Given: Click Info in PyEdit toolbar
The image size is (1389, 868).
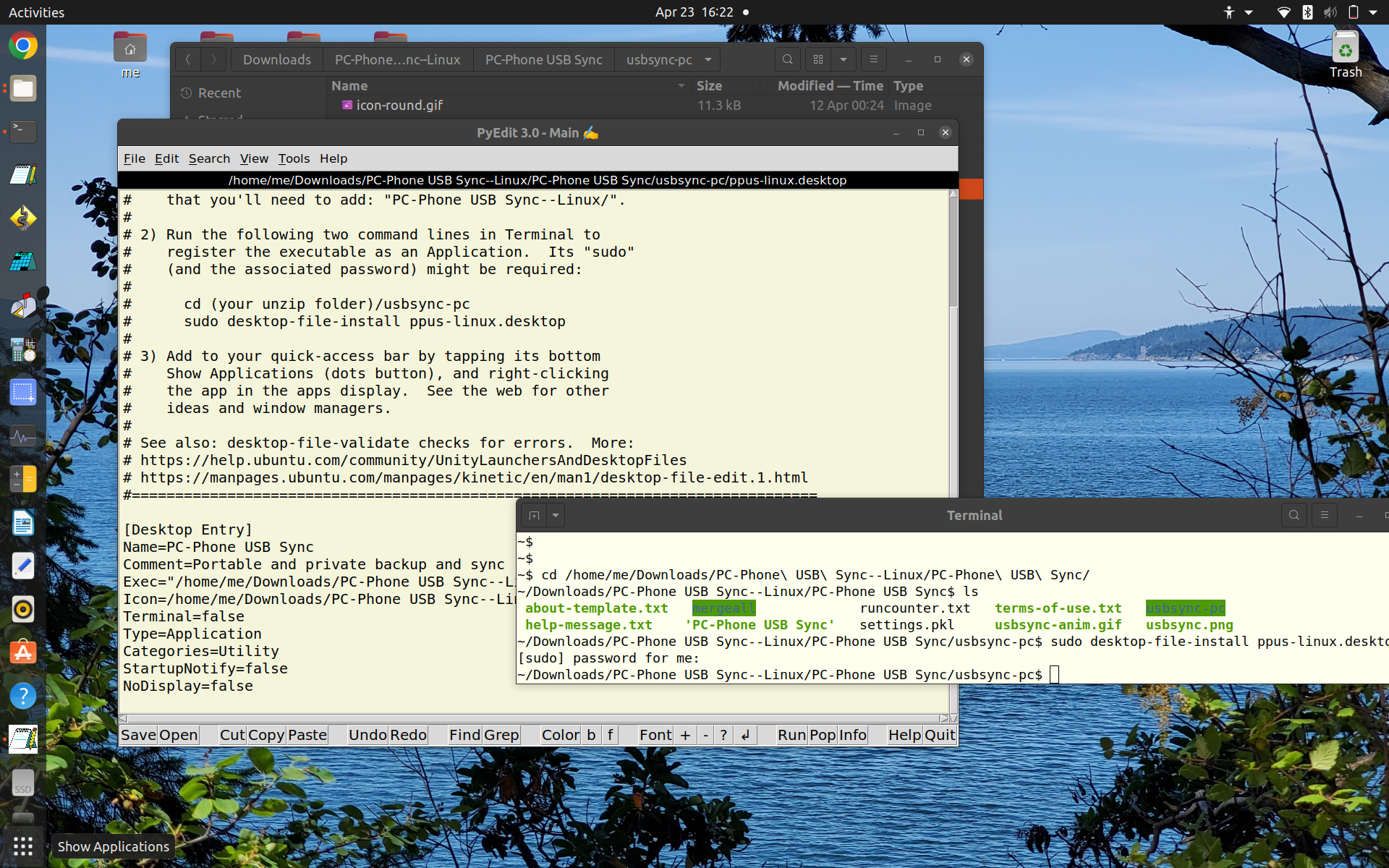Looking at the screenshot, I should [x=853, y=735].
